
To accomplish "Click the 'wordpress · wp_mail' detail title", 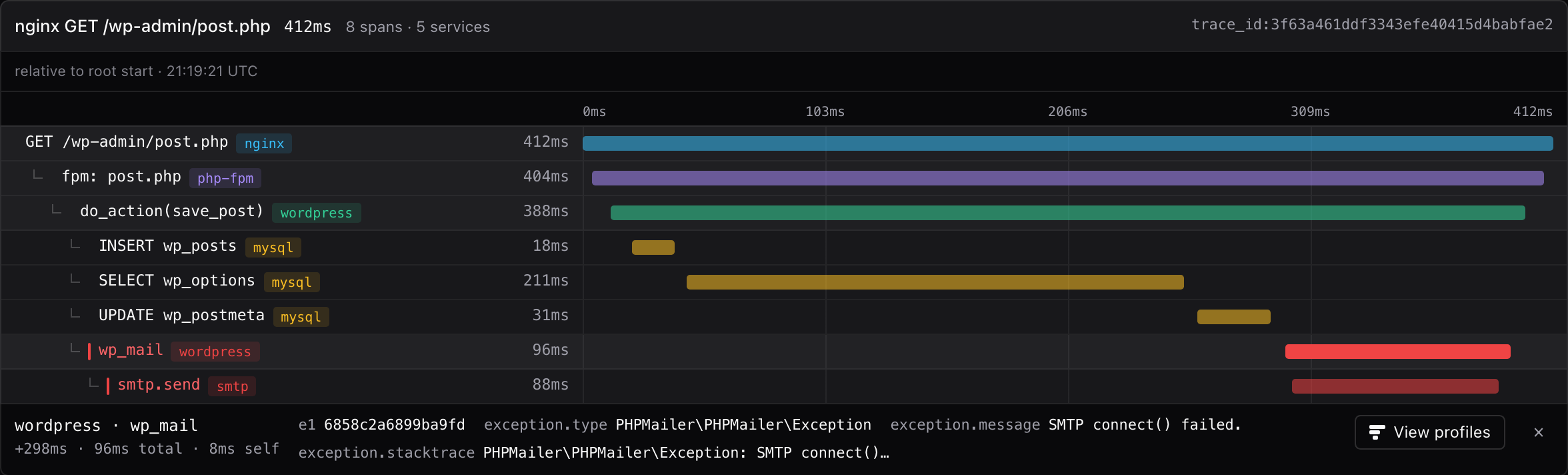I will click(x=106, y=426).
